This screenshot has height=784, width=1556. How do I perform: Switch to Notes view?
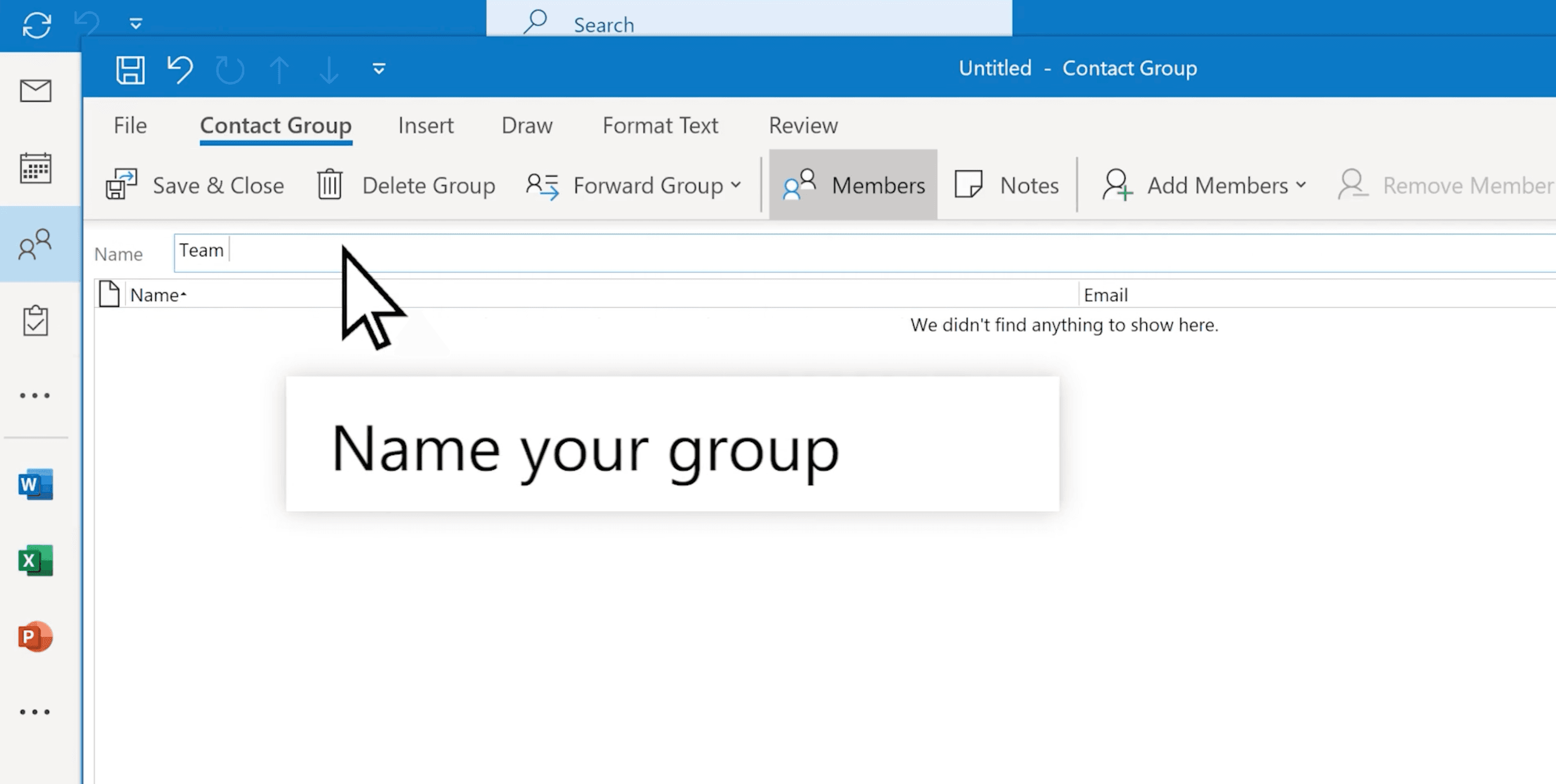pyautogui.click(x=1006, y=185)
